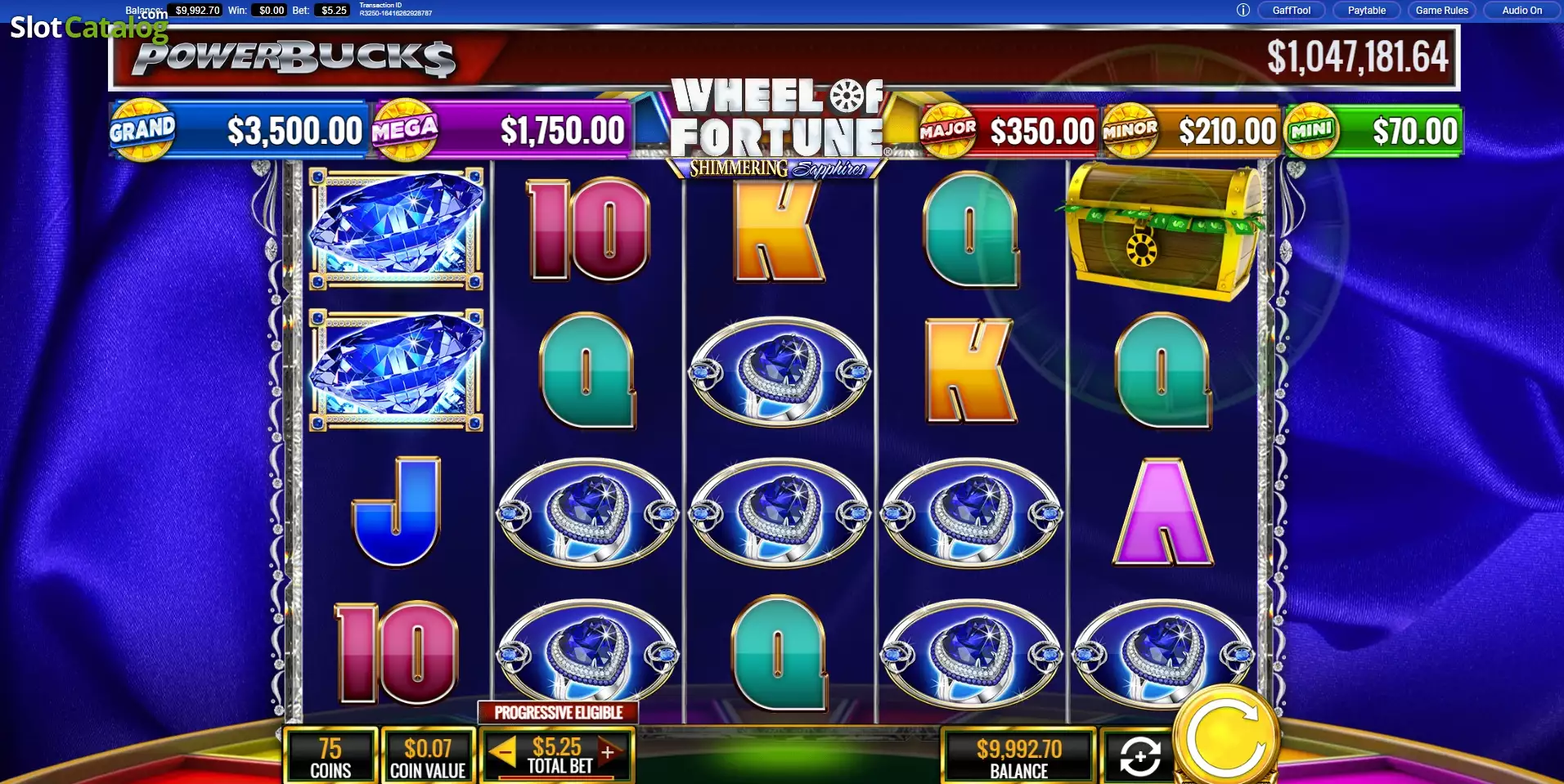Select the top-left blue sapphire symbol
The width and height of the screenshot is (1564, 784).
[x=397, y=228]
